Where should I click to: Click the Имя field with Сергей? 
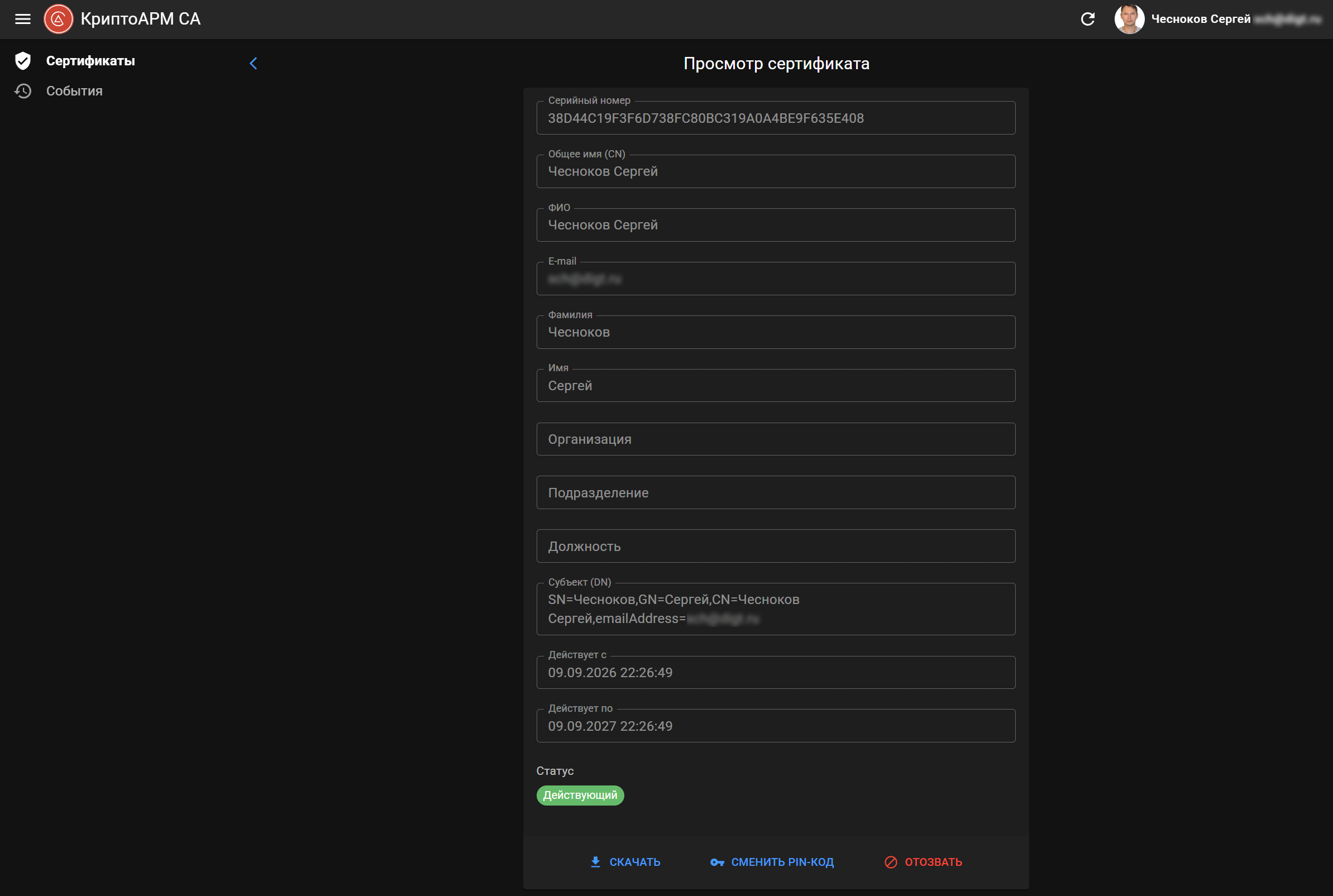(776, 386)
